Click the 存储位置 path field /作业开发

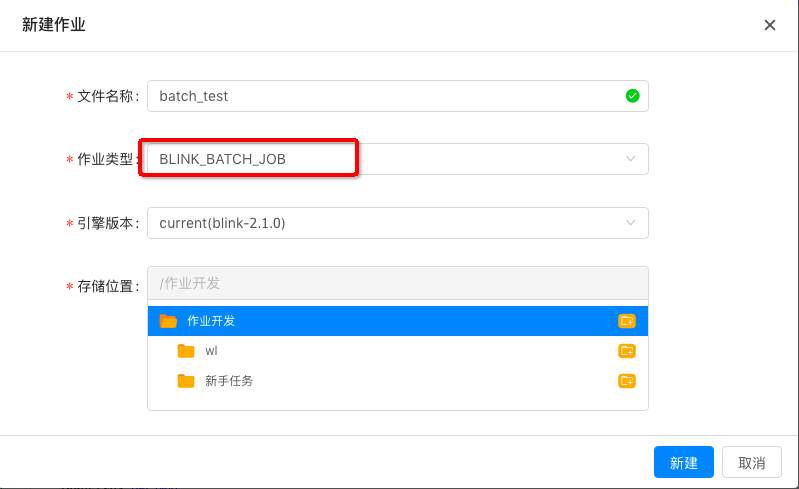tap(397, 283)
